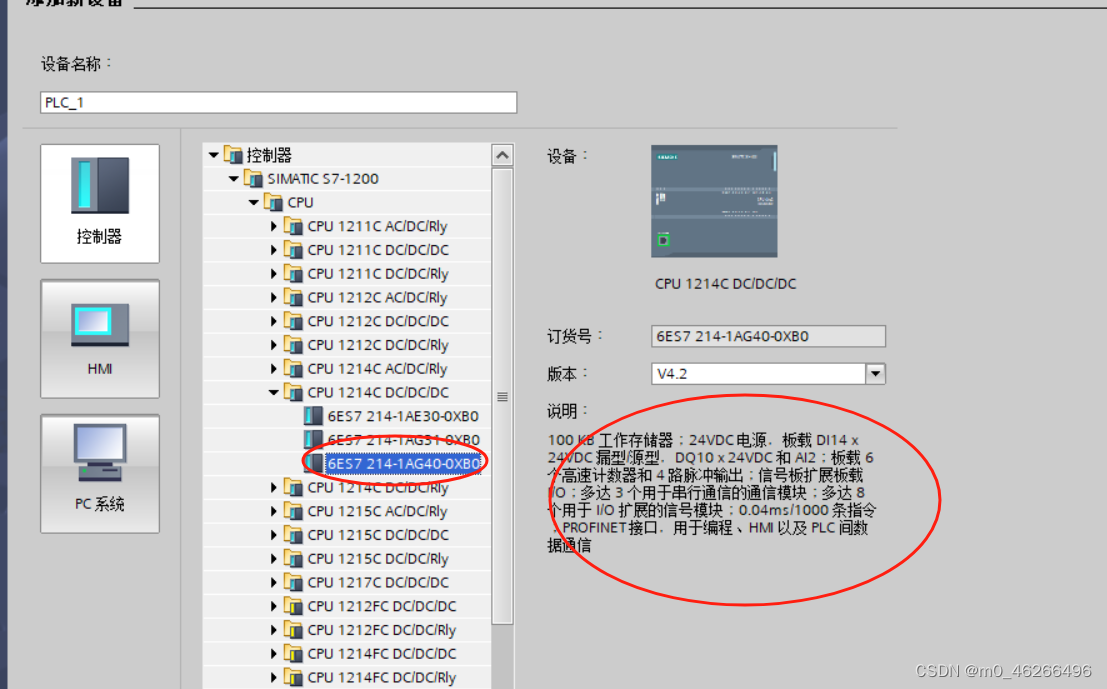The height and width of the screenshot is (689, 1107).
Task: Click folder icon of CPU 1214C AC/DC/Rly
Action: pyautogui.click(x=293, y=368)
